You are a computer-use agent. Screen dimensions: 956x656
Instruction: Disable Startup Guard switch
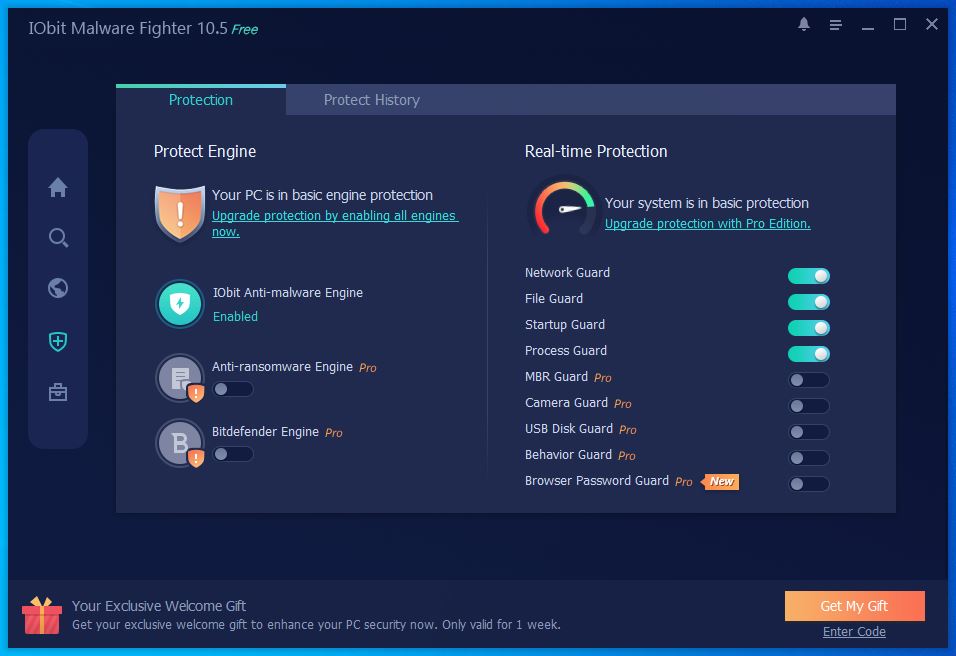(808, 328)
